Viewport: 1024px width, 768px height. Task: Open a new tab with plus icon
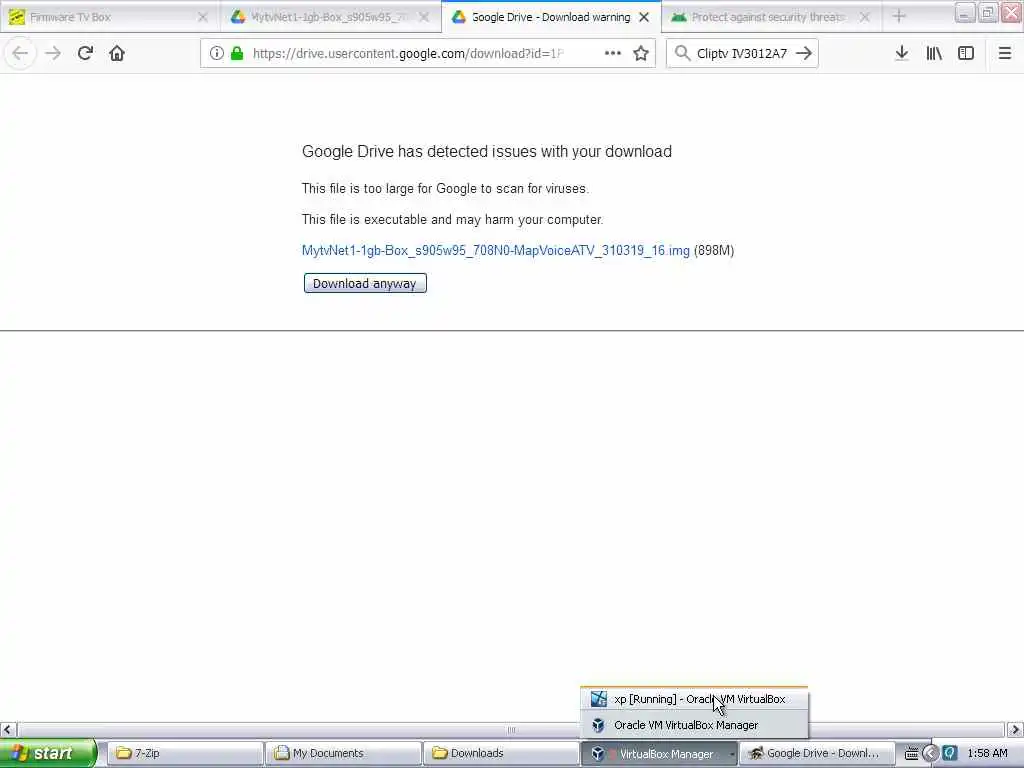(x=899, y=16)
